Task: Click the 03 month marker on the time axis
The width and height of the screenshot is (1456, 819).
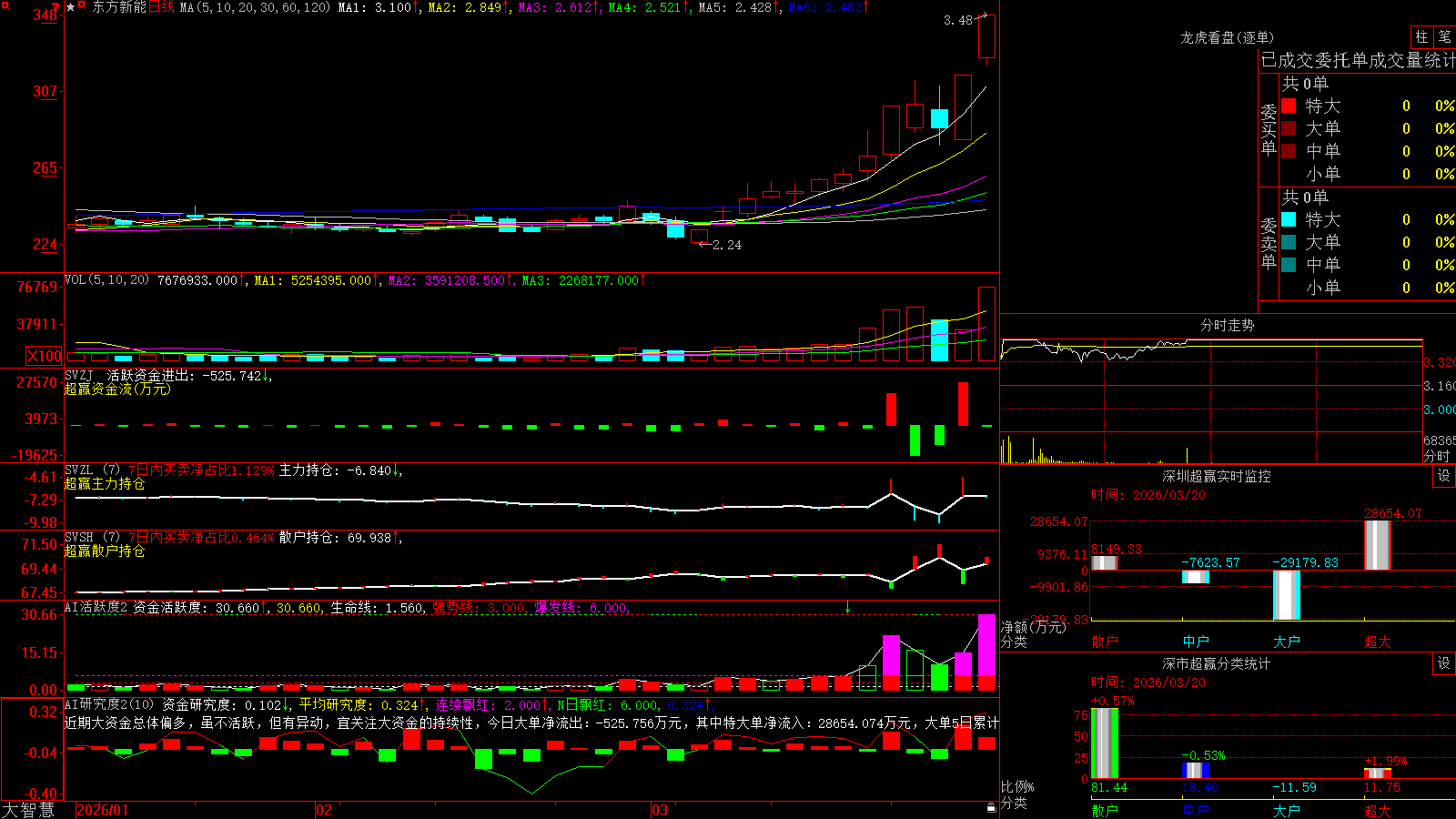Action: click(660, 810)
